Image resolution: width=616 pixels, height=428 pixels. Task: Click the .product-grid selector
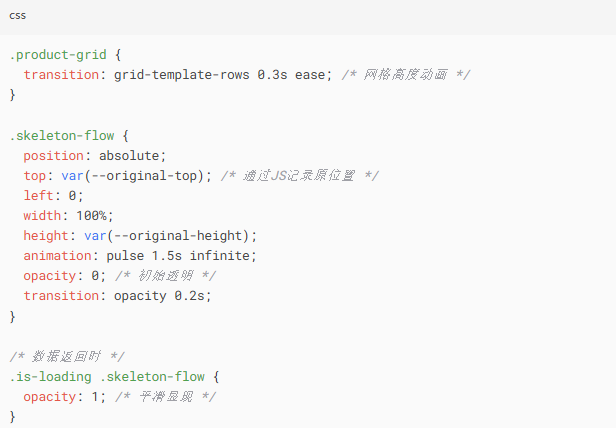[x=58, y=55]
